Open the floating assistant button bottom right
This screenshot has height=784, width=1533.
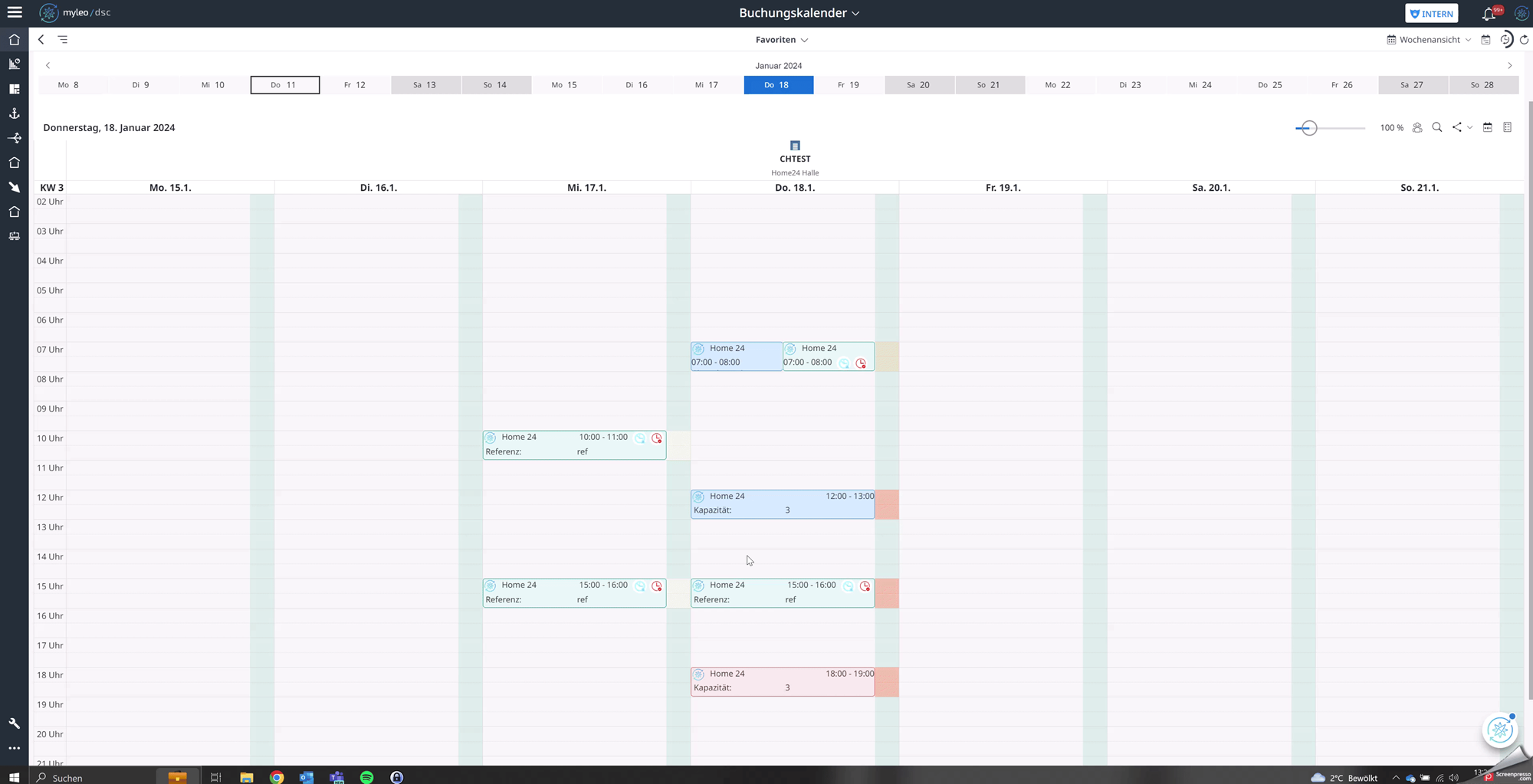click(x=1500, y=730)
